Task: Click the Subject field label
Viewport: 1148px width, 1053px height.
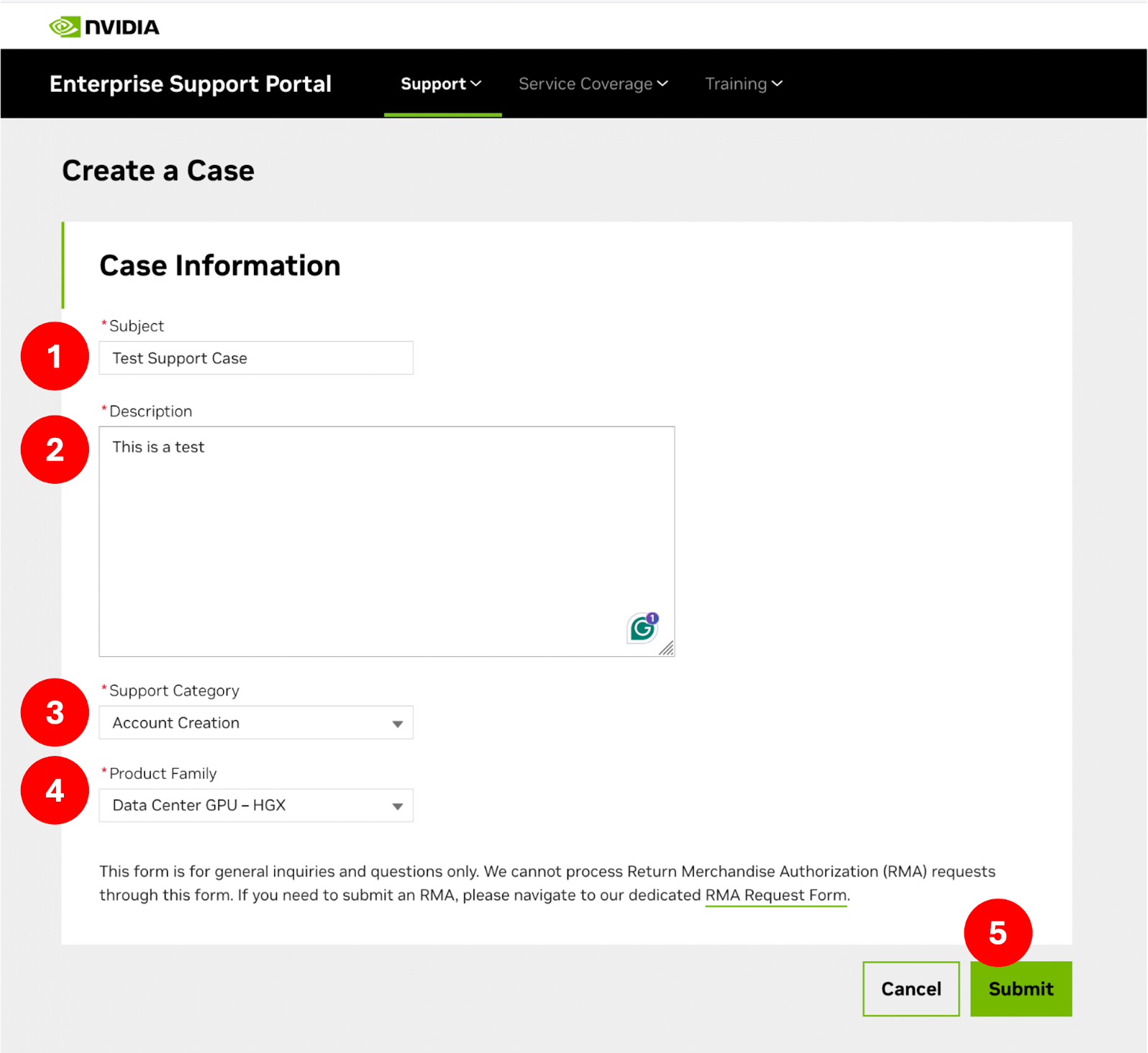Action: tap(136, 326)
